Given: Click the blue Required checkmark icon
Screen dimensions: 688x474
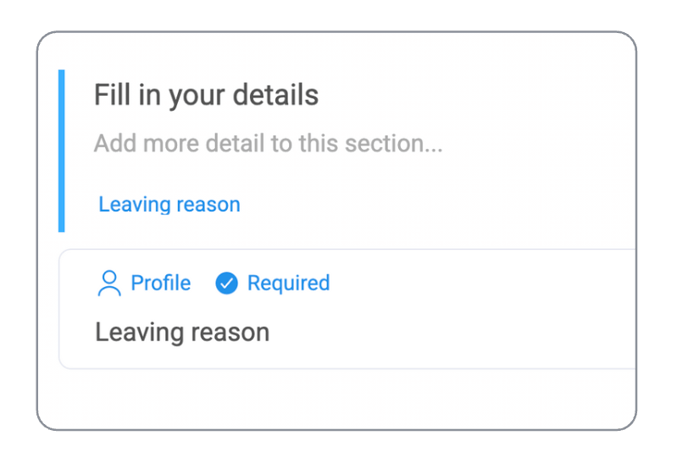Looking at the screenshot, I should tap(226, 283).
